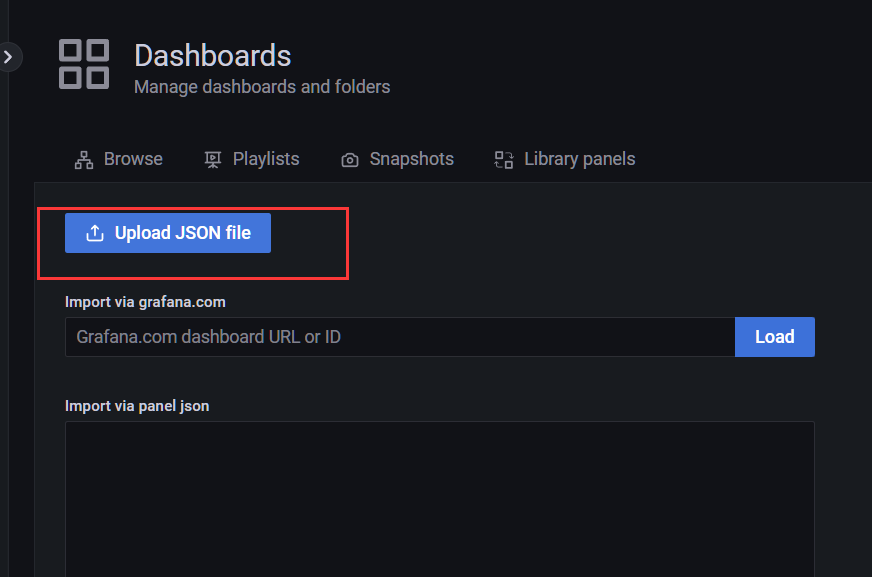Select the Library panels tab
Screen dimensions: 872x577
click(x=564, y=159)
